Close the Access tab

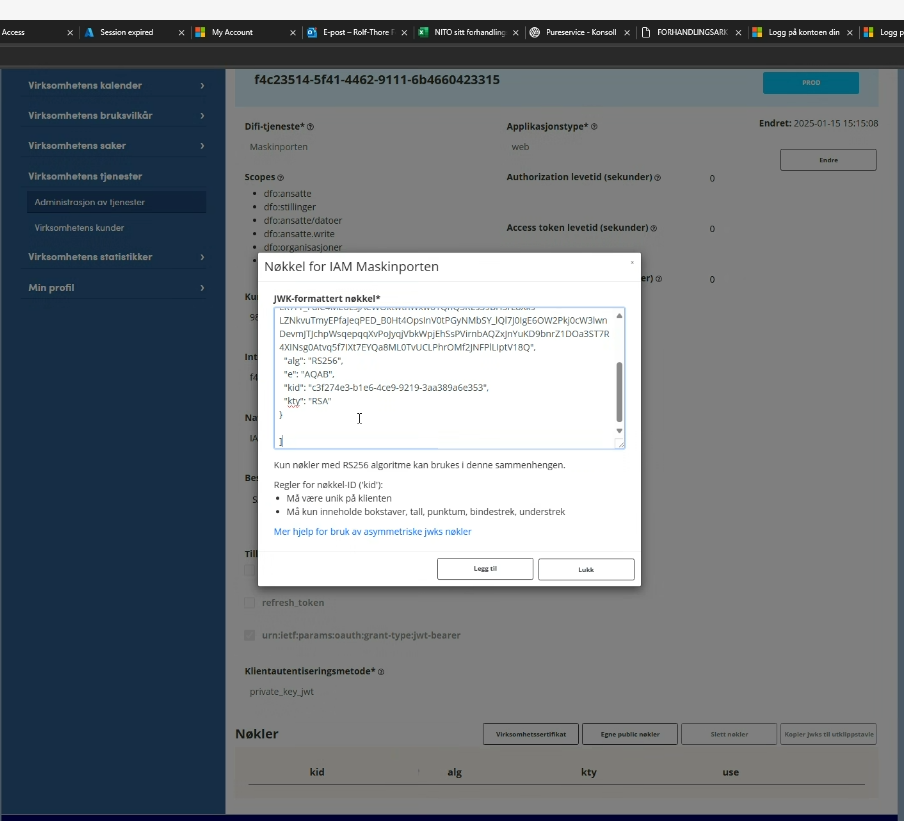point(70,33)
